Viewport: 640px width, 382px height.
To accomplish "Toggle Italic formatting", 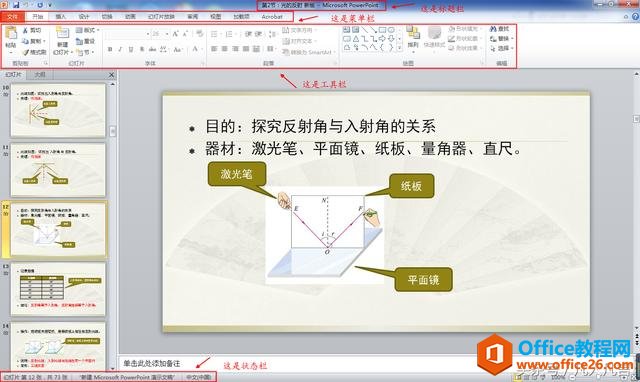I will (x=120, y=49).
